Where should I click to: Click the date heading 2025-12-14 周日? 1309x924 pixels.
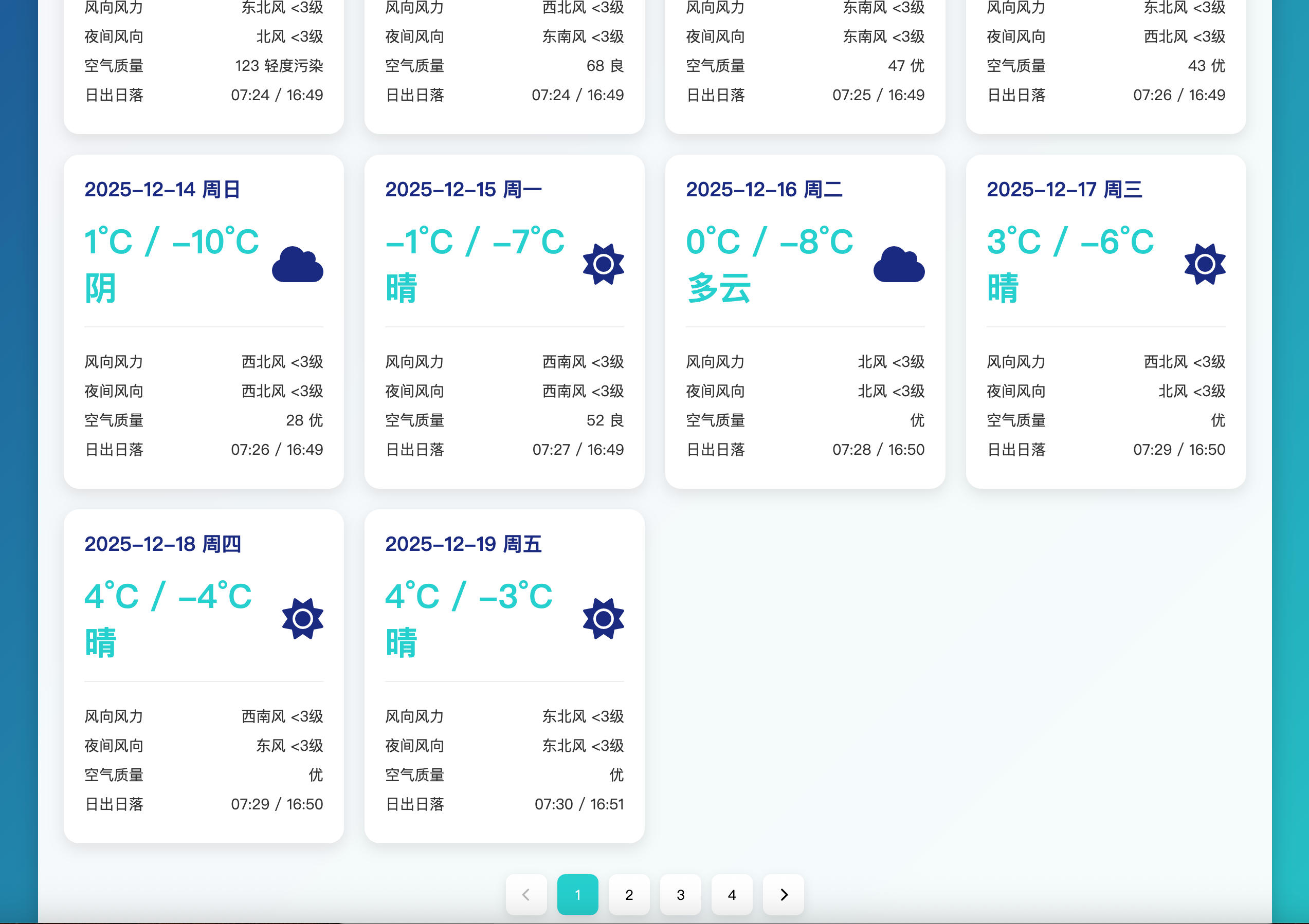[x=162, y=189]
